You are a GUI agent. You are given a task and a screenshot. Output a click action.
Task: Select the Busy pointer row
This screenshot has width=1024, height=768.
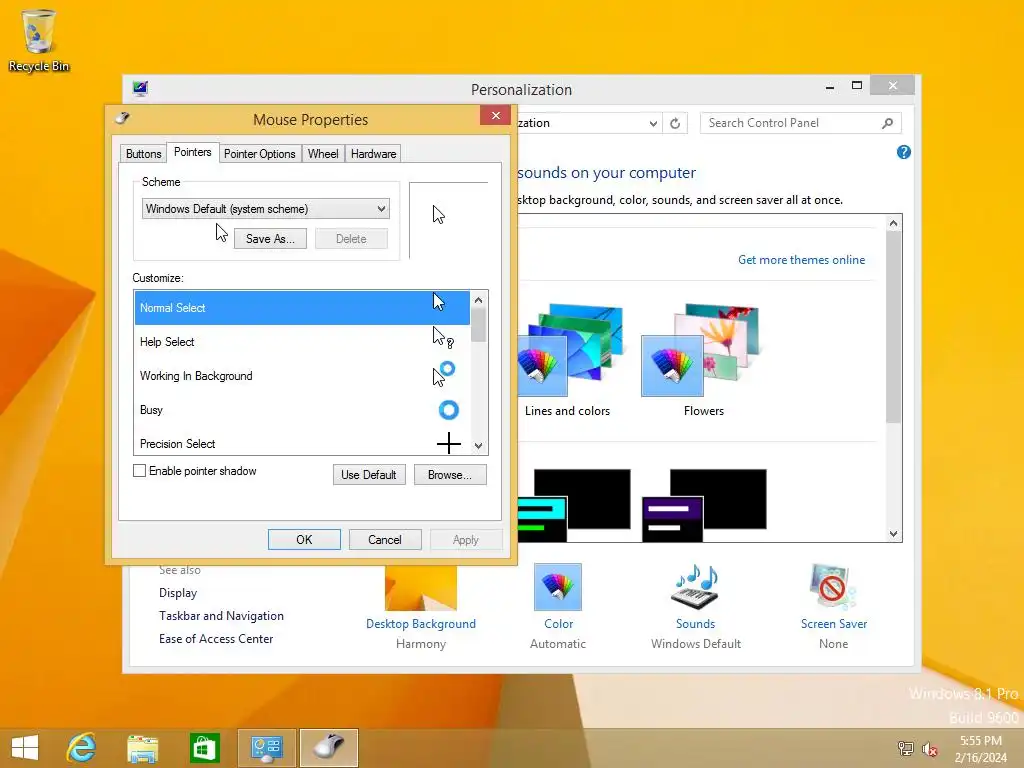pyautogui.click(x=302, y=409)
